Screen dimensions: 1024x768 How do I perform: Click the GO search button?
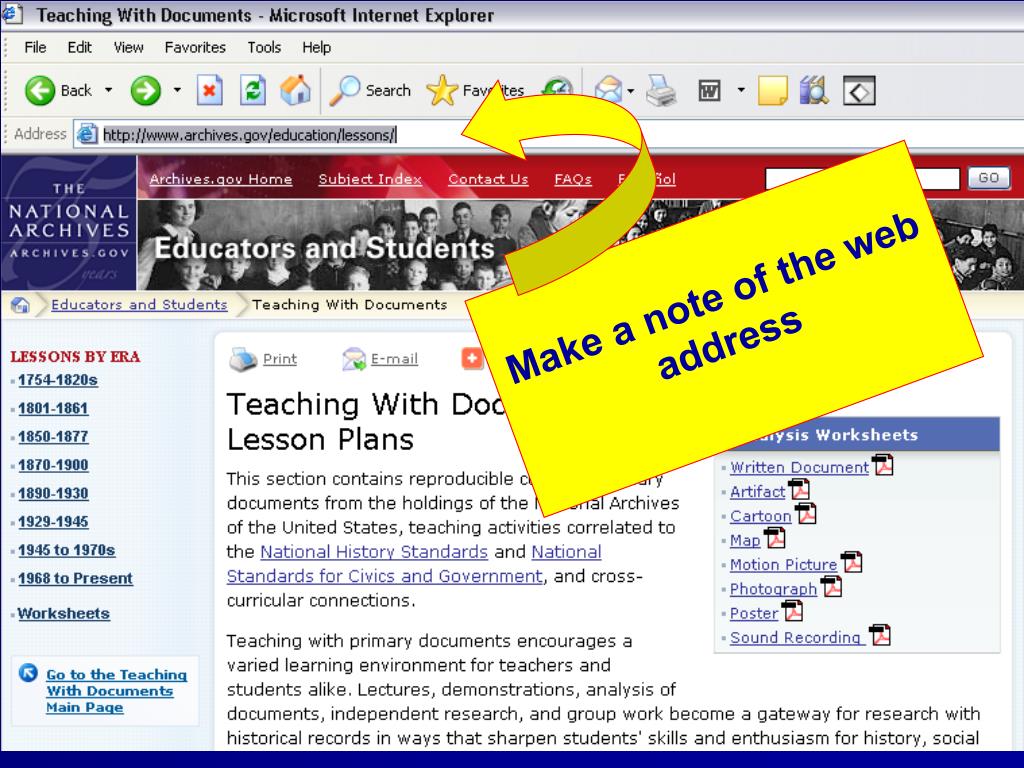tap(988, 178)
